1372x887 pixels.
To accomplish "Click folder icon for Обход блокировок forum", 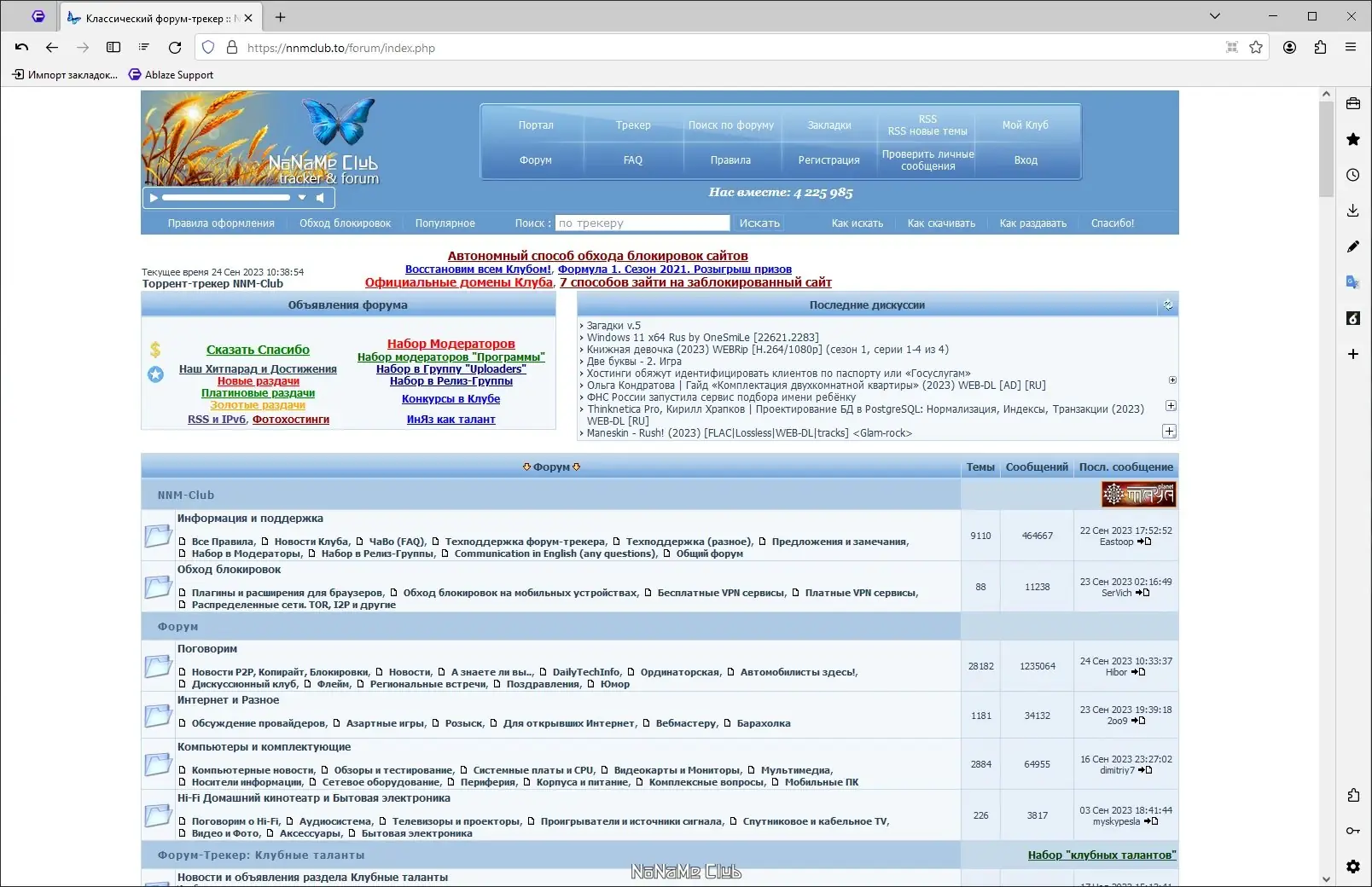I will [158, 587].
